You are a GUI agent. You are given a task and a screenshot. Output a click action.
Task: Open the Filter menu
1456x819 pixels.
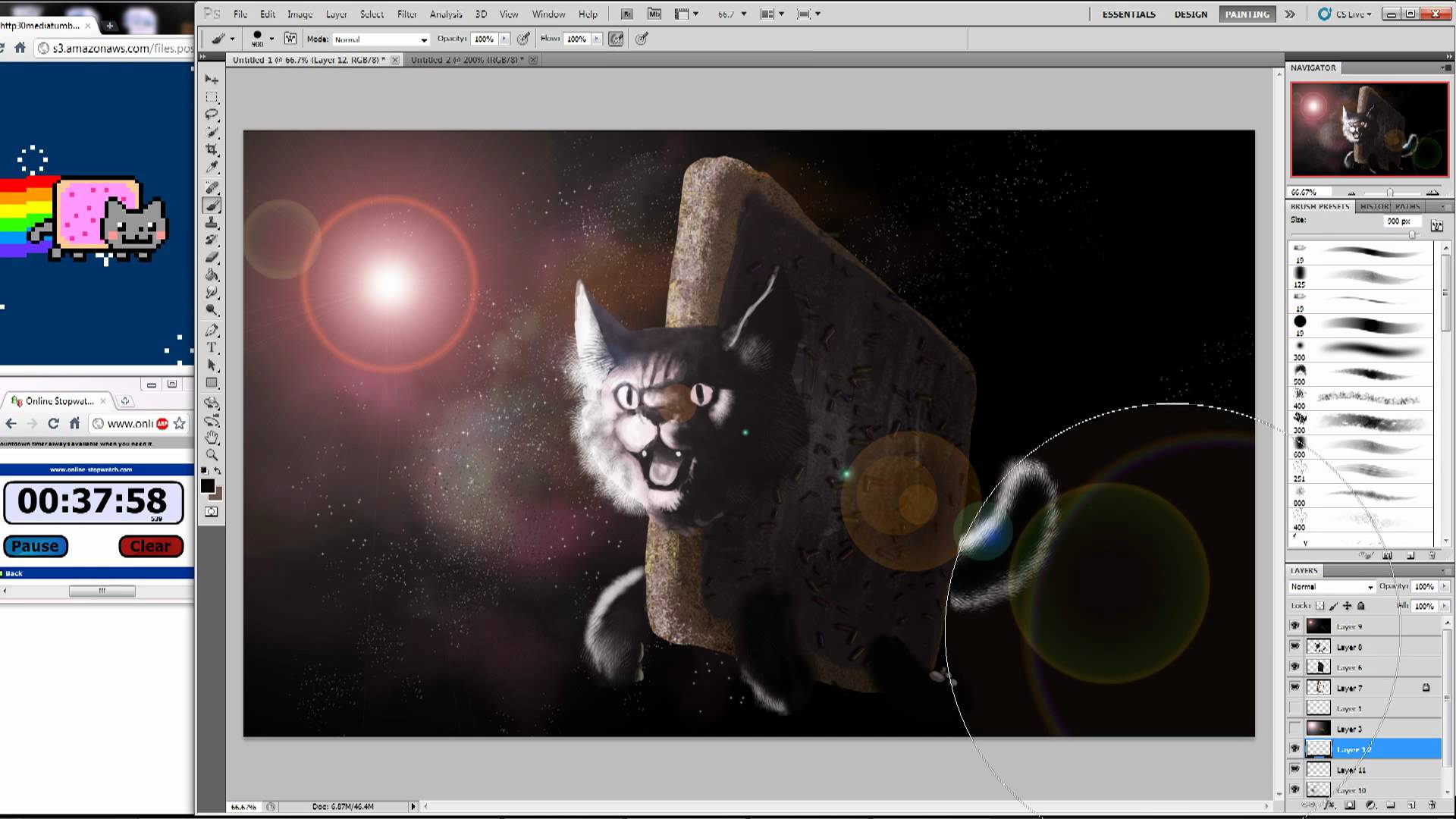[x=406, y=14]
